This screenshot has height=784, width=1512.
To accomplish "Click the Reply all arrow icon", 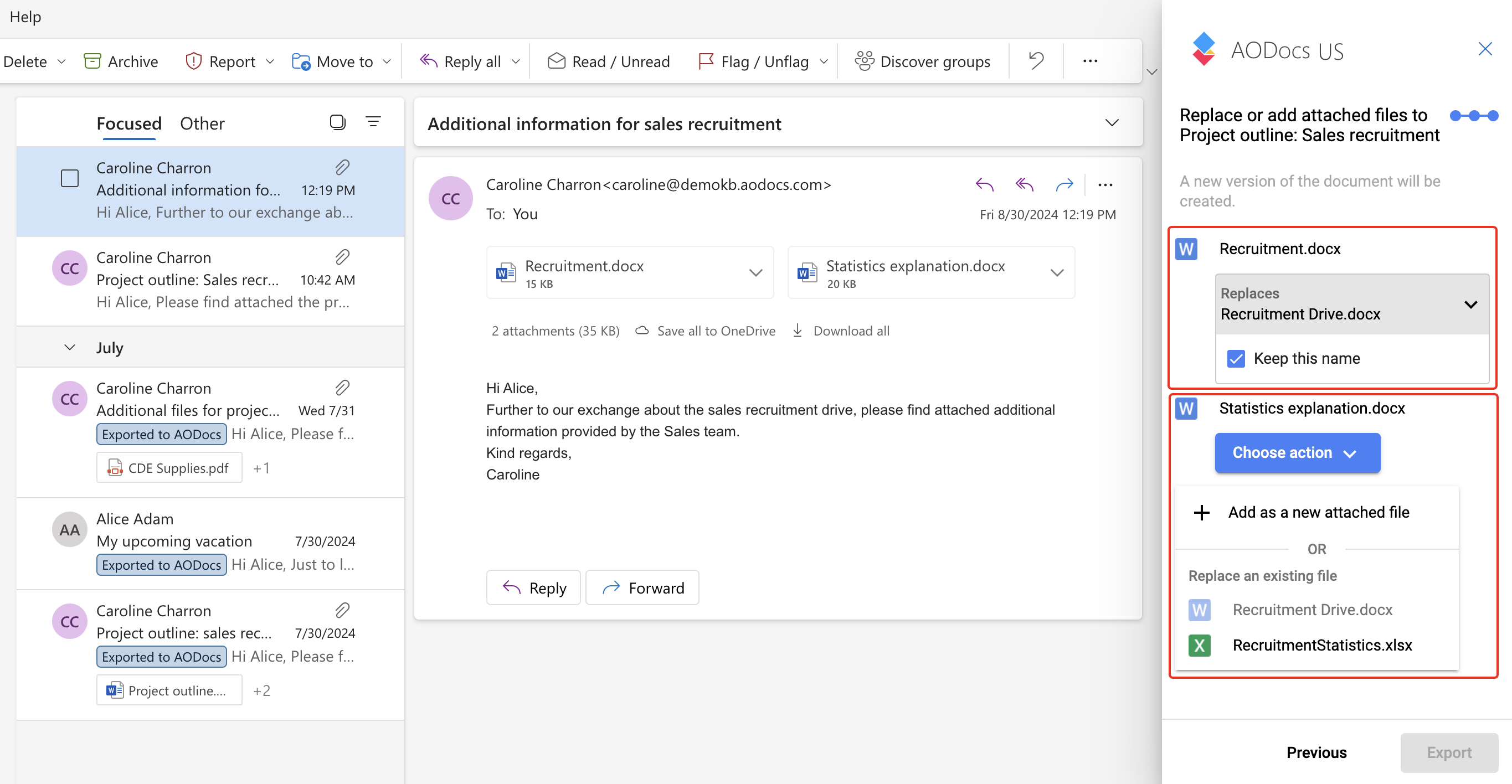I will click(x=429, y=60).
